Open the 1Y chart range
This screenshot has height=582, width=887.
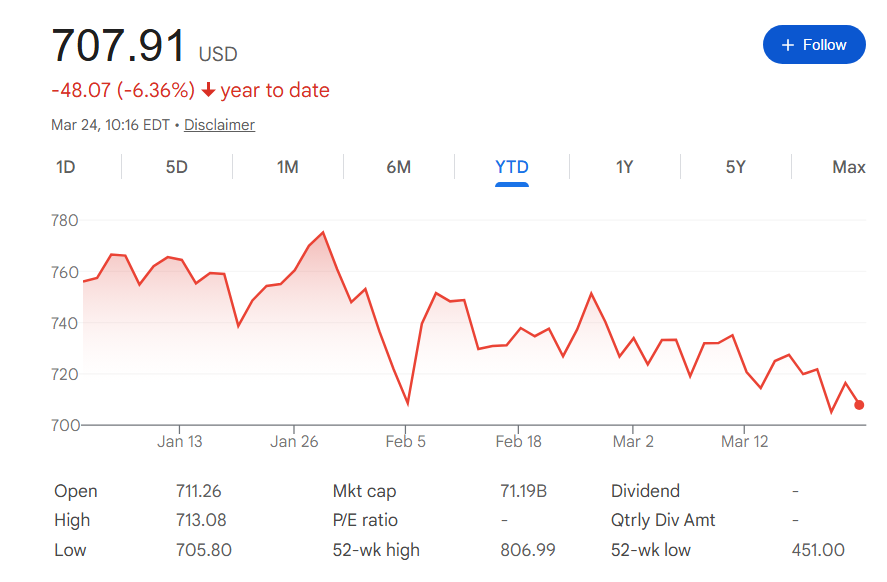tap(624, 167)
